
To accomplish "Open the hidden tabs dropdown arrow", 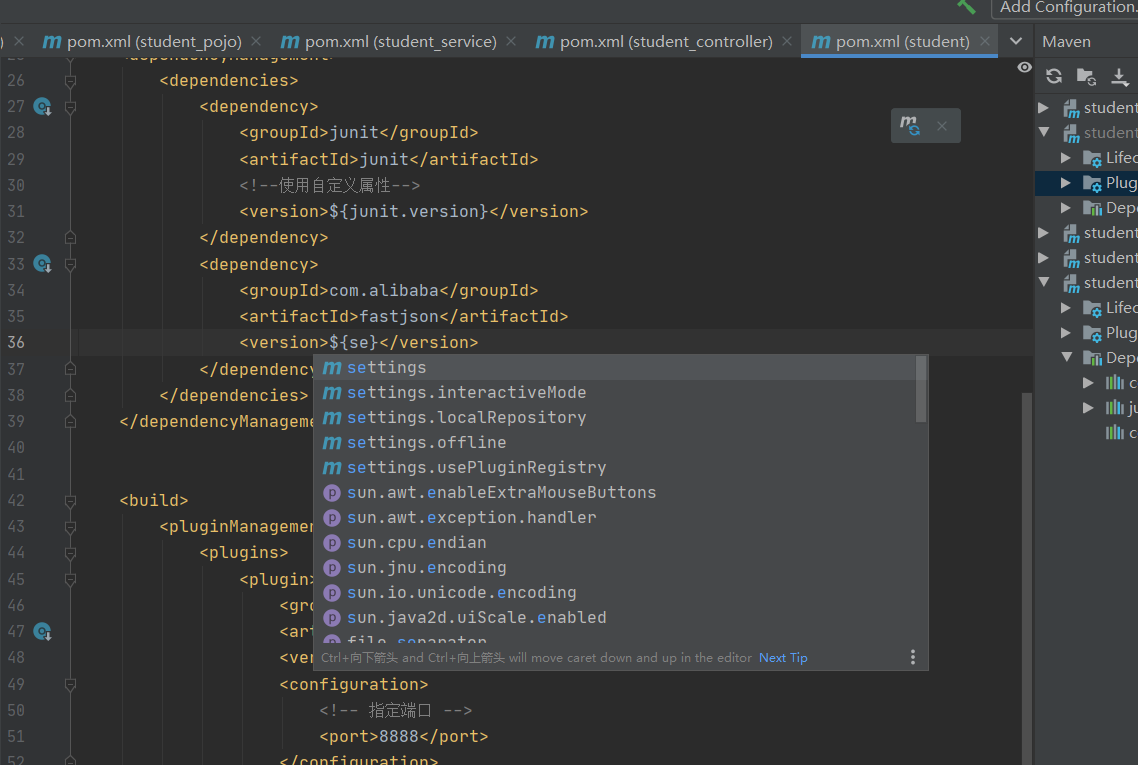I will pos(1016,41).
